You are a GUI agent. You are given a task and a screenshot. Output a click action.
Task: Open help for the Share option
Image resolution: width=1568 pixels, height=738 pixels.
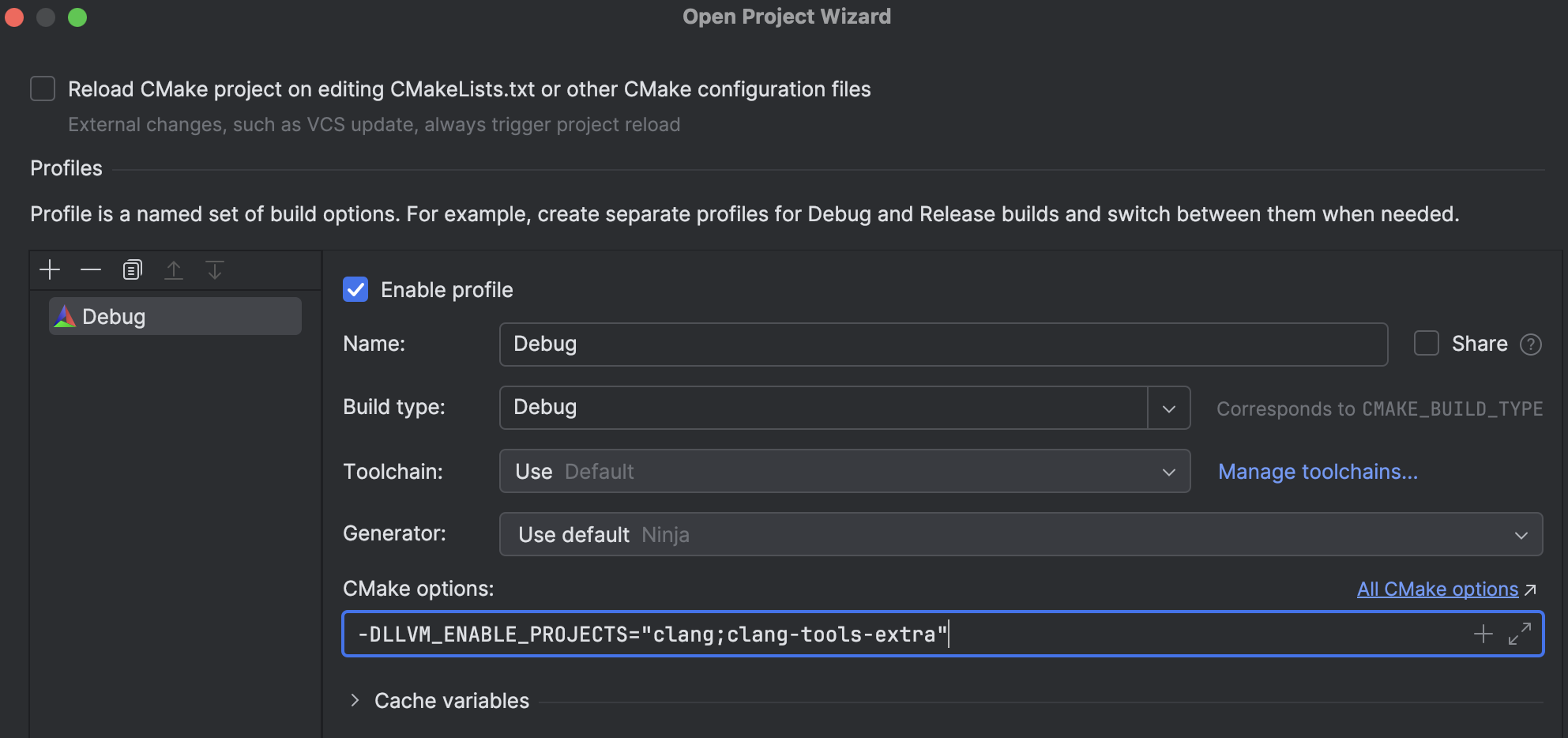(1531, 344)
